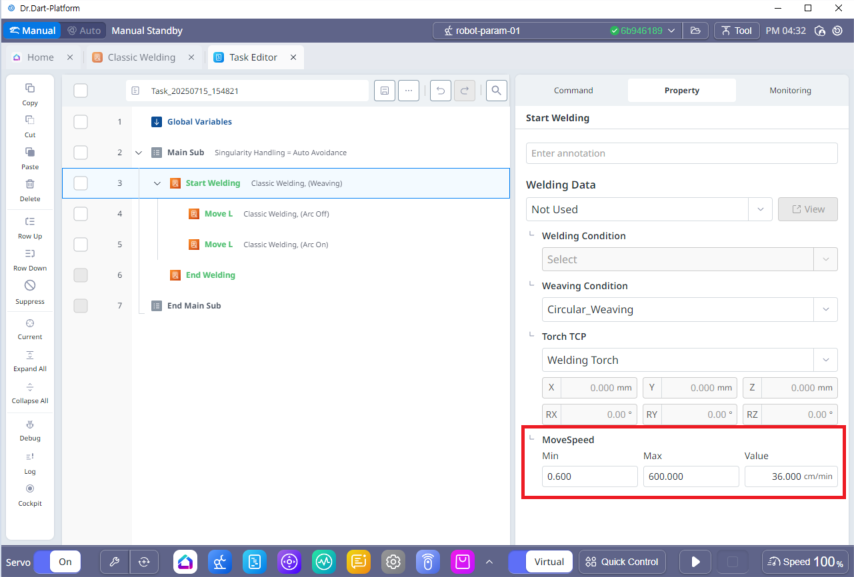The height and width of the screenshot is (577, 854).
Task: Click the Tool button in top bar
Action: click(736, 30)
